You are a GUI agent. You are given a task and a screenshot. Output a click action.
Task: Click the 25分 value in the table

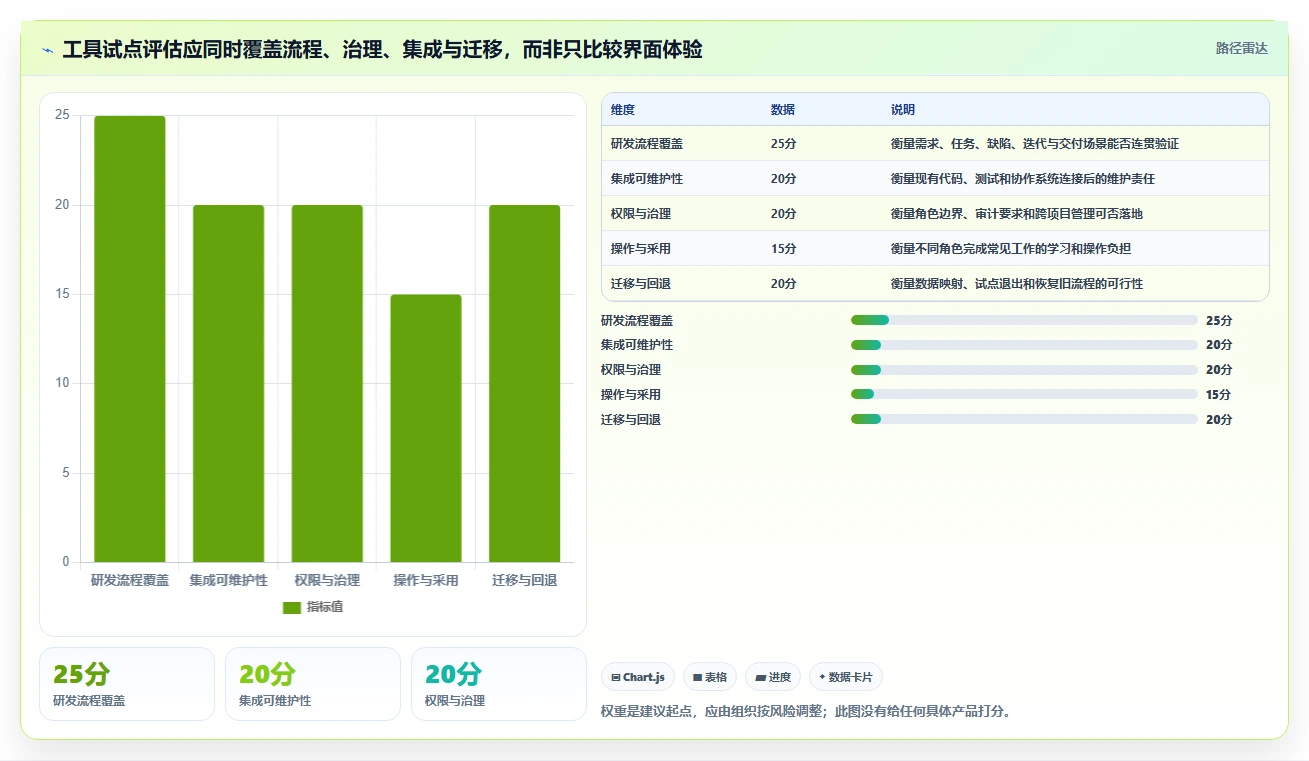point(784,144)
